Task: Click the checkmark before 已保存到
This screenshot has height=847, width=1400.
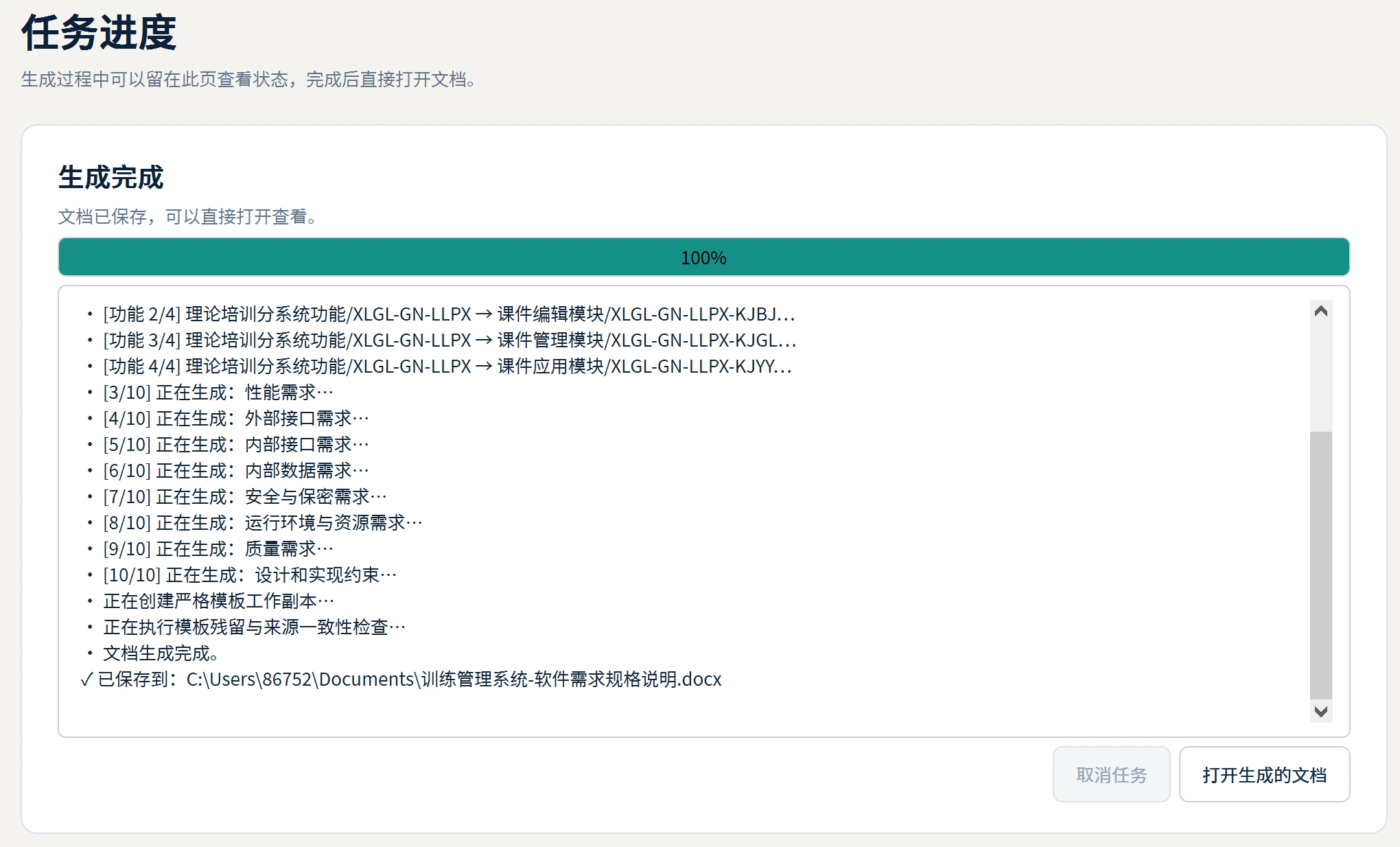Action: pos(86,680)
